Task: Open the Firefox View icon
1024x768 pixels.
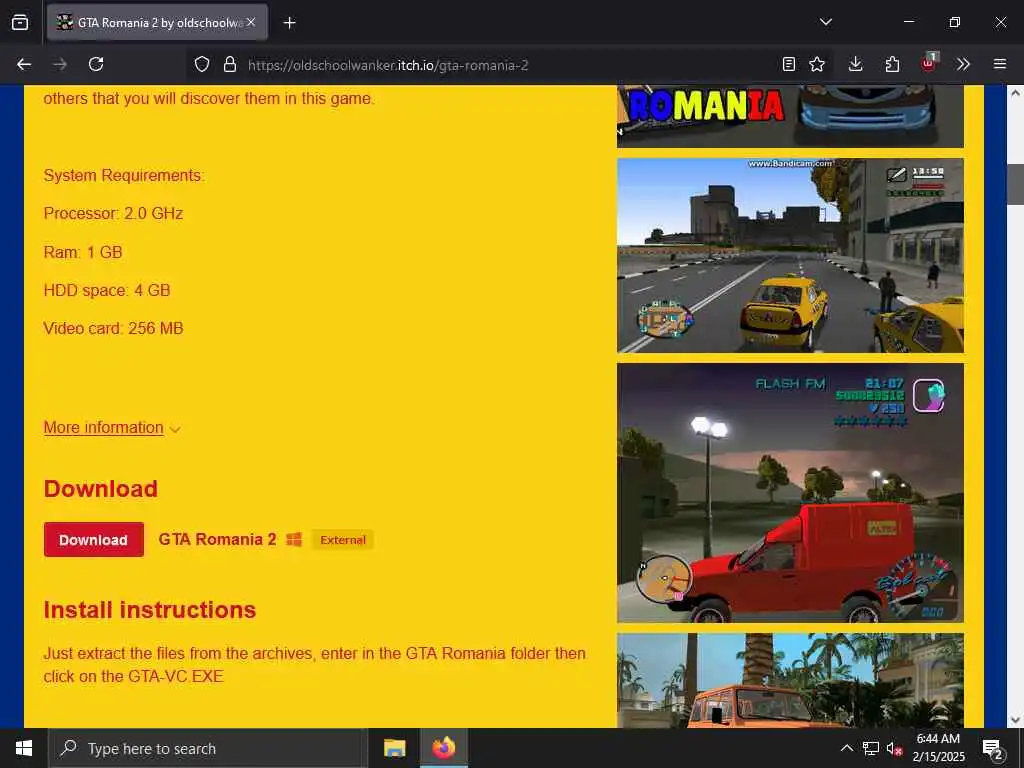Action: [20, 22]
